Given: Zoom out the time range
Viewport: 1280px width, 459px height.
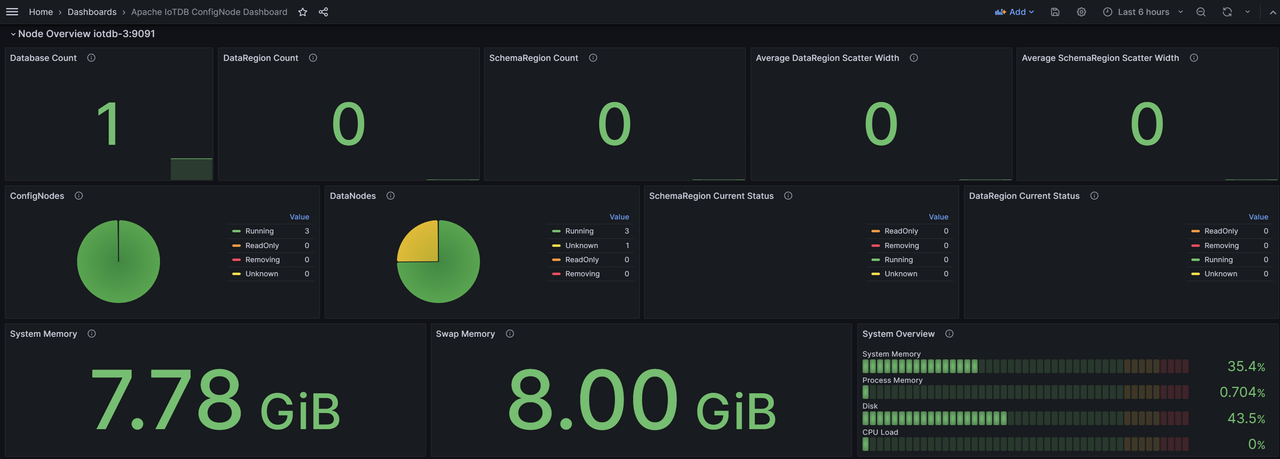Looking at the screenshot, I should 1201,12.
